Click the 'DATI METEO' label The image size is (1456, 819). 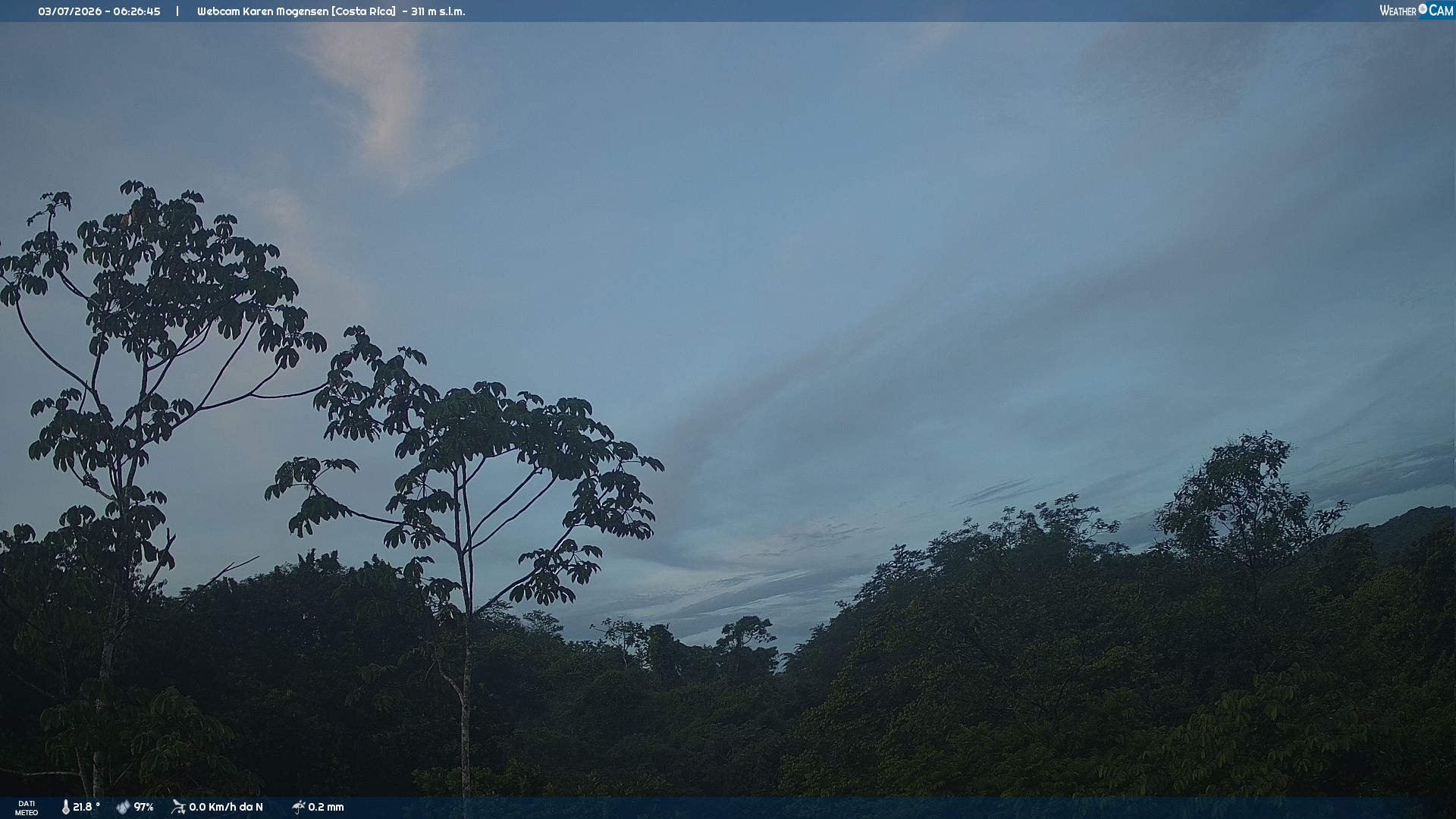coord(27,808)
